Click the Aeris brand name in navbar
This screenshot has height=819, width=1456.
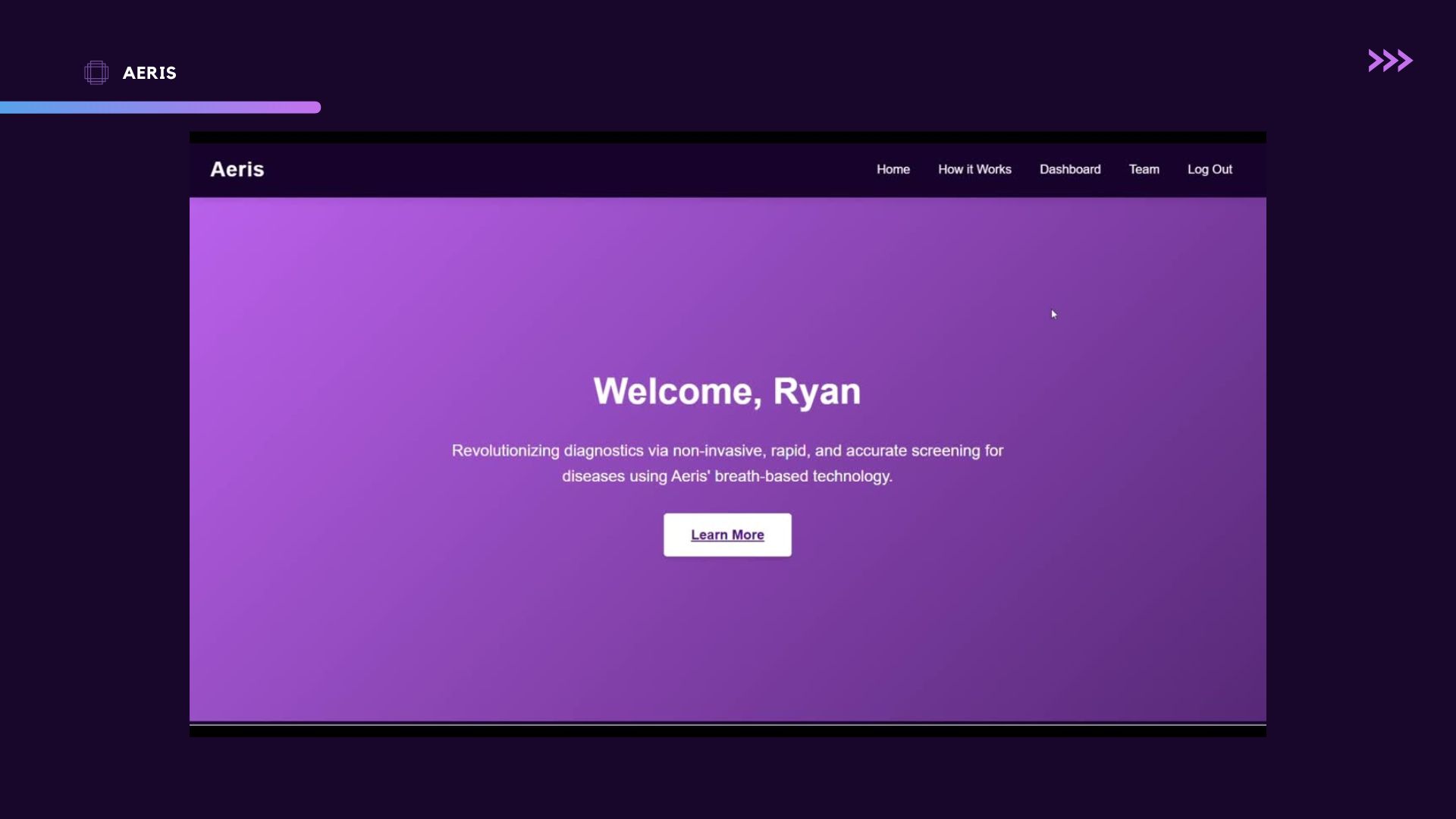(x=237, y=169)
